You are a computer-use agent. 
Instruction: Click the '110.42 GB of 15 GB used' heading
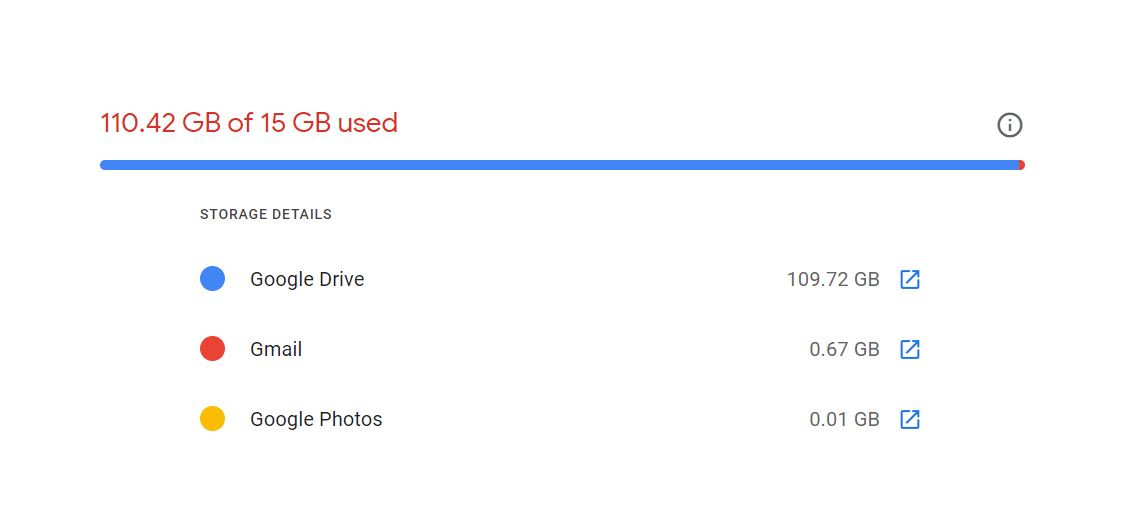[x=249, y=124]
